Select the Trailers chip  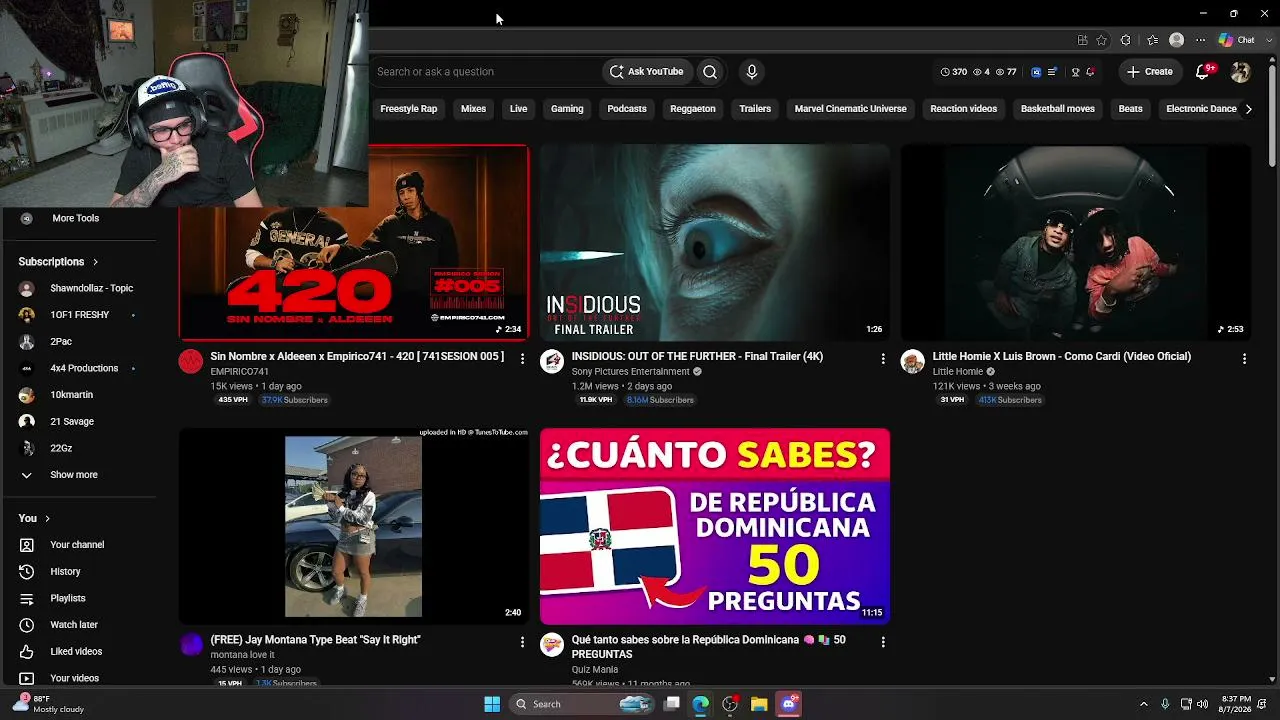click(x=755, y=109)
